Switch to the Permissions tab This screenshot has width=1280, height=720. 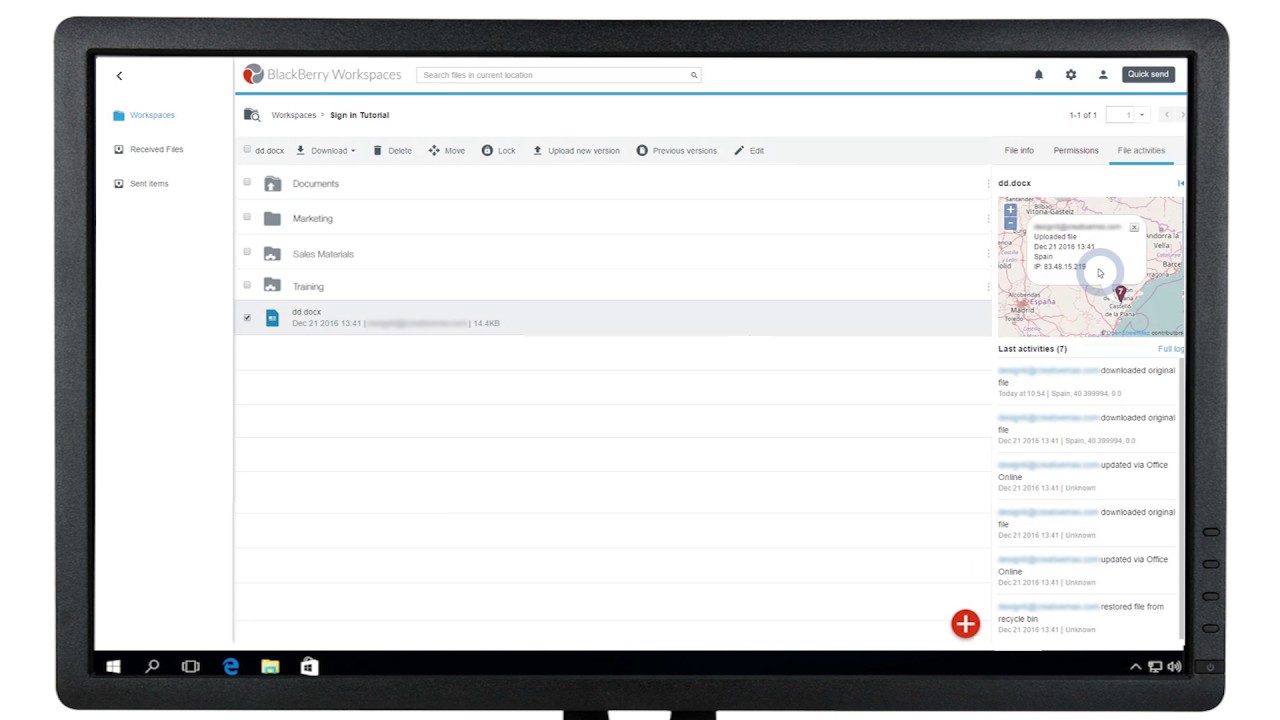coord(1076,151)
